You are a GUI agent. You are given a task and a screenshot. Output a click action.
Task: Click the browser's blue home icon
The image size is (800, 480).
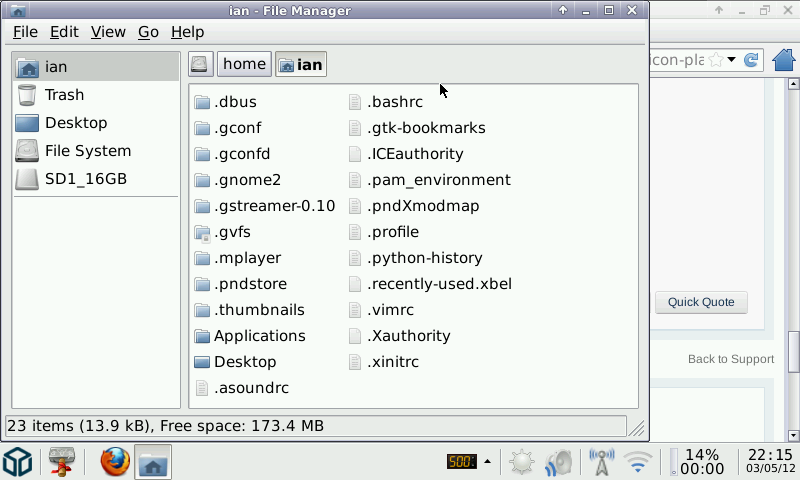point(785,60)
